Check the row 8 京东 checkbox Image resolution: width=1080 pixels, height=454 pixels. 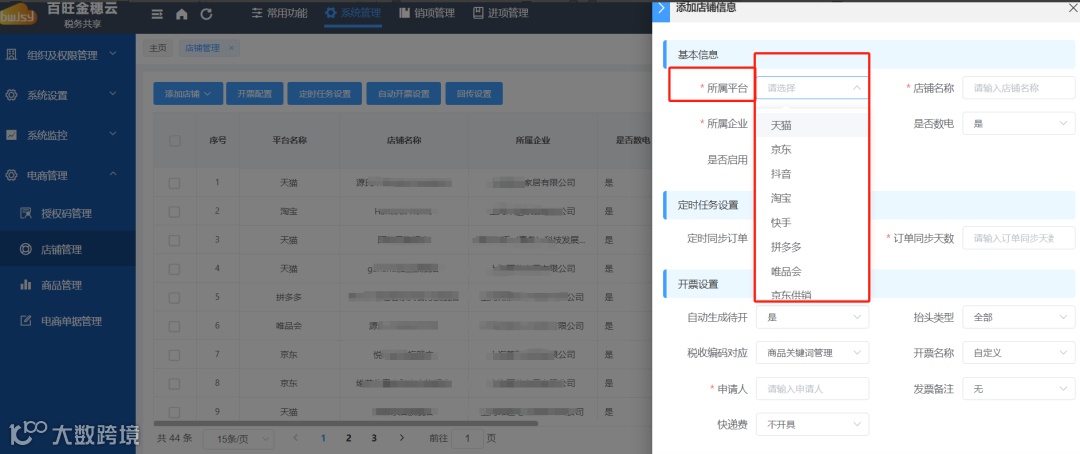(x=174, y=383)
